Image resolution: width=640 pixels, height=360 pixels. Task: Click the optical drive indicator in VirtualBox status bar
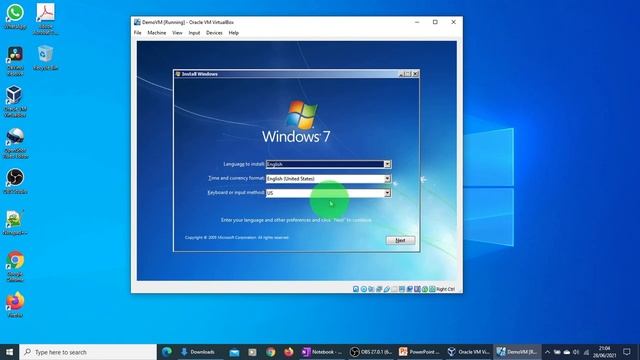pyautogui.click(x=364, y=289)
